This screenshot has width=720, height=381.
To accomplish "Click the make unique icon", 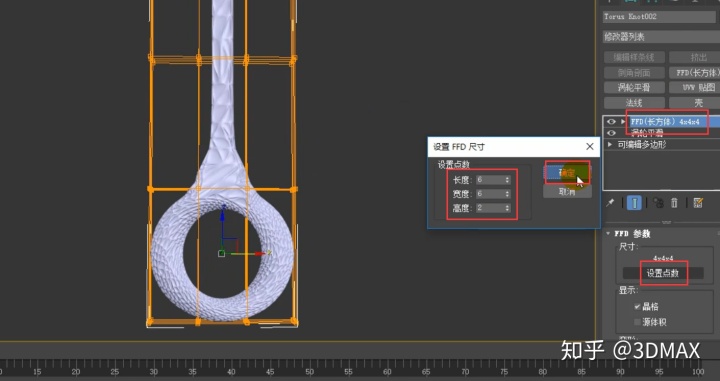I will pos(658,203).
